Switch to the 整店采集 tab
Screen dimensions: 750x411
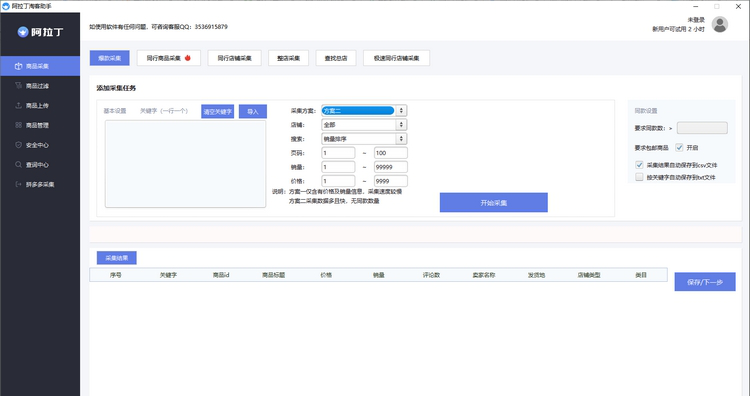coord(288,58)
